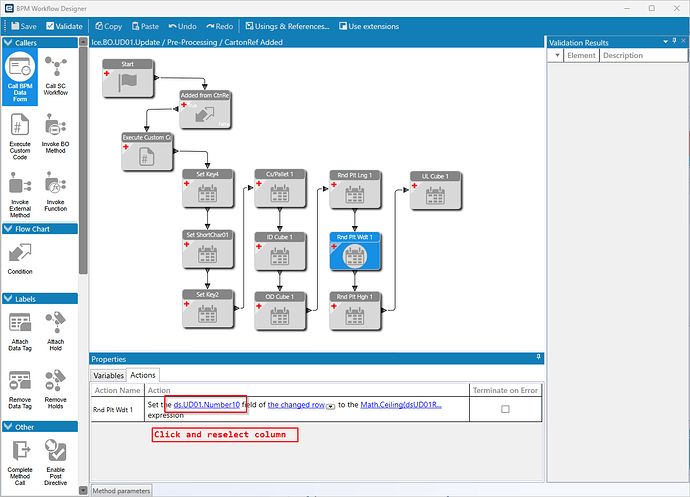Click the Description column header
This screenshot has width=690, height=497.
(x=643, y=55)
